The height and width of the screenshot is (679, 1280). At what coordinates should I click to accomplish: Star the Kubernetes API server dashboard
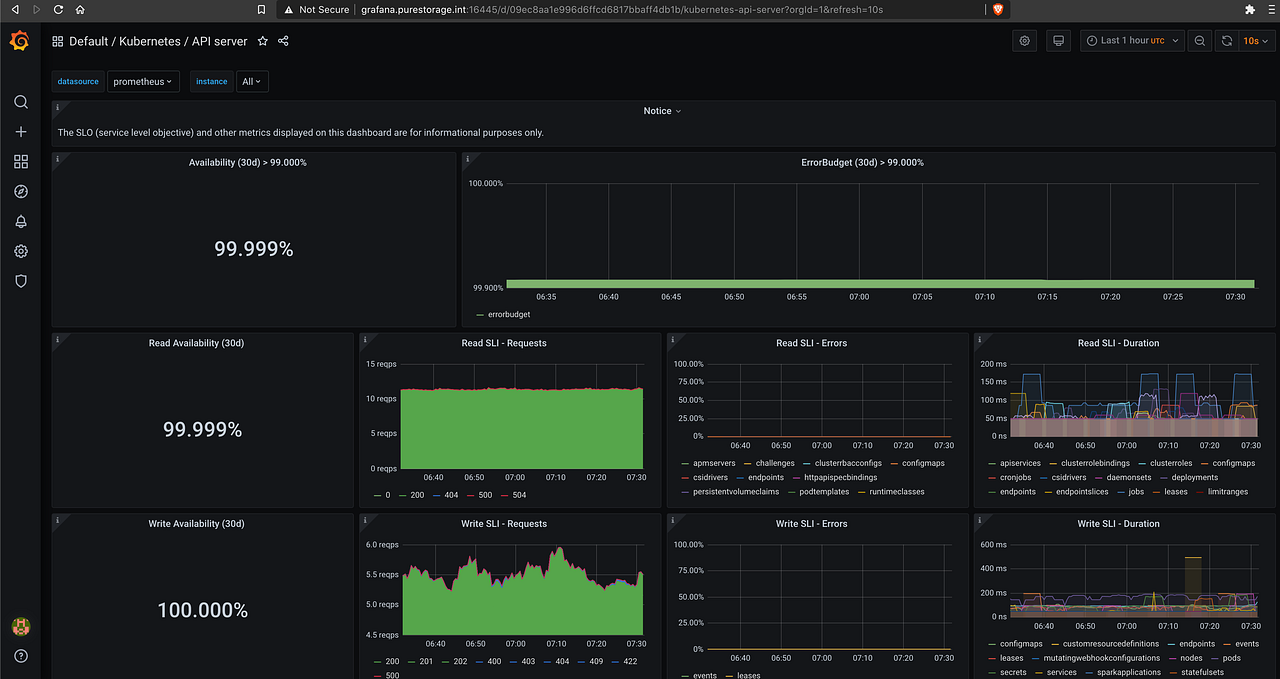tap(262, 42)
